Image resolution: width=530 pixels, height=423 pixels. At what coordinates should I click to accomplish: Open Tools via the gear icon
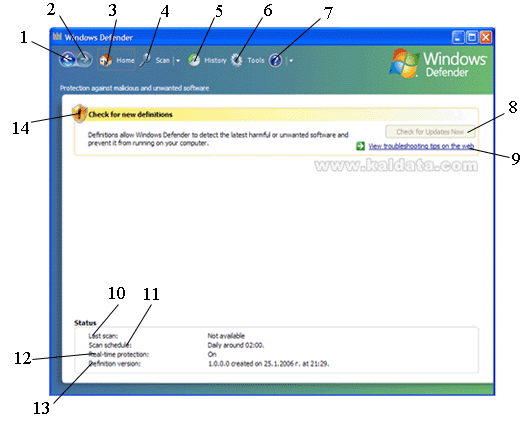(237, 60)
